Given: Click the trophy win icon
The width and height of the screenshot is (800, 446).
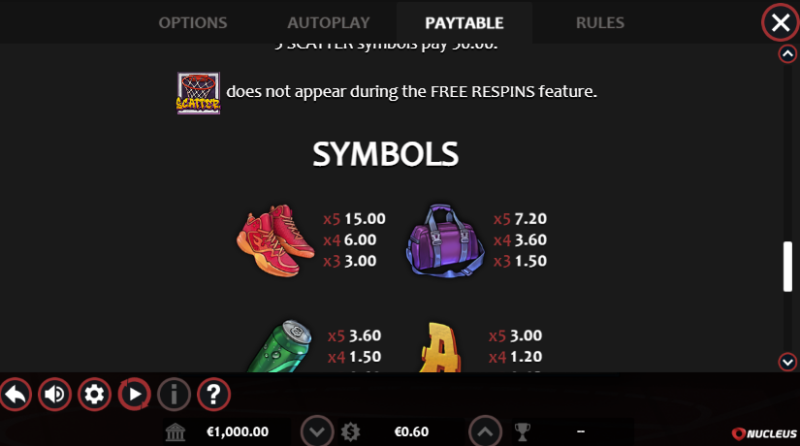Looking at the screenshot, I should (x=522, y=432).
